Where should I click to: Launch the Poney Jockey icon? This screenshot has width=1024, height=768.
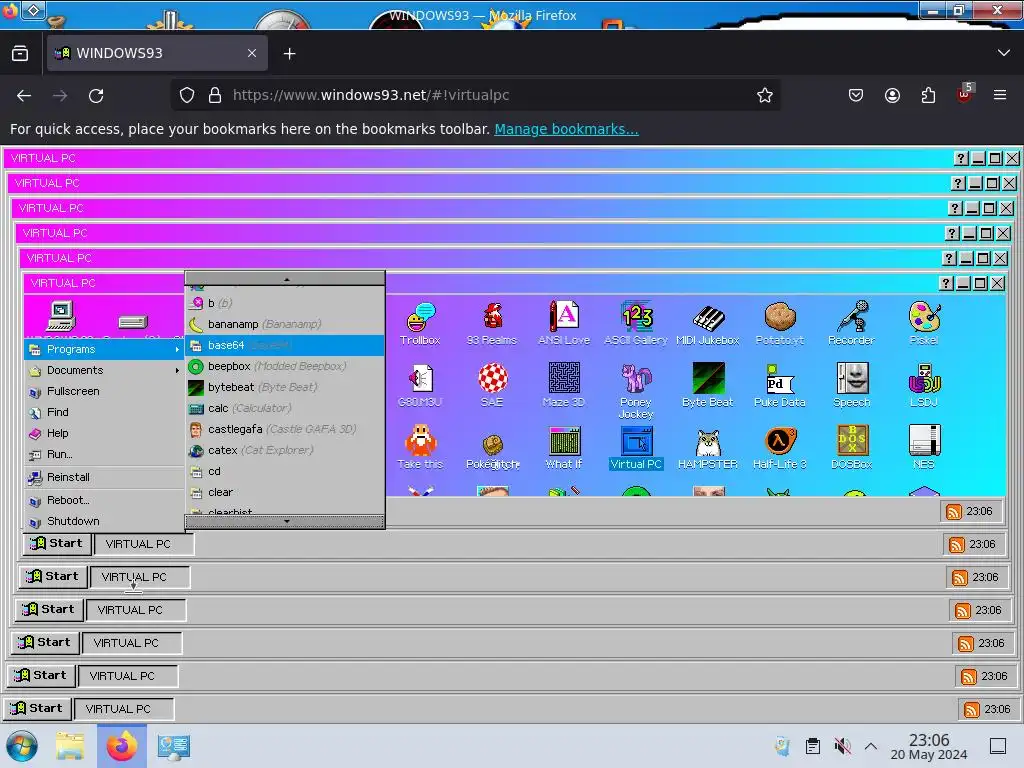[x=635, y=391]
